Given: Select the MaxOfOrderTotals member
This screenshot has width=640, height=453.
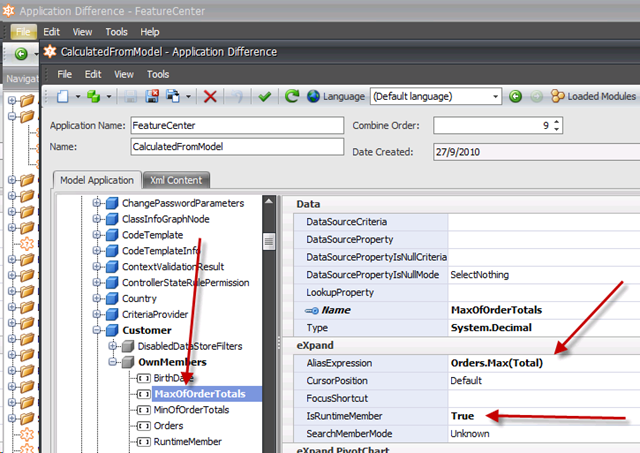Looking at the screenshot, I should coord(200,394).
